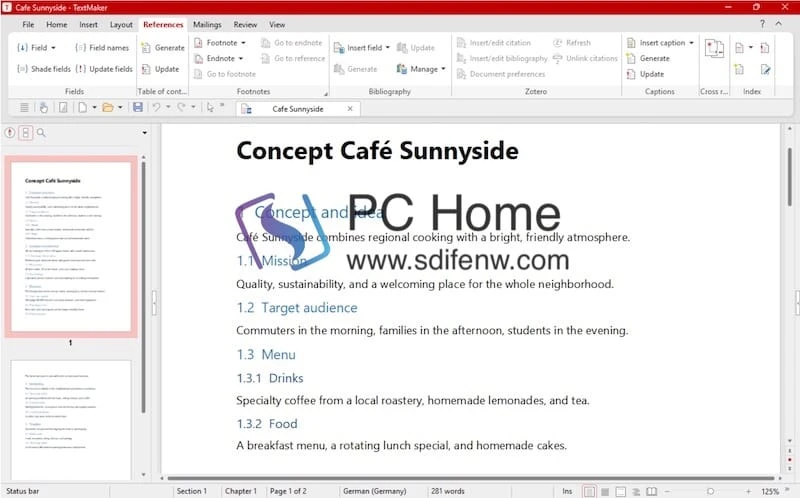This screenshot has height=498, width=800.
Task: Click Update in Table of contents group
Action: coord(160,69)
